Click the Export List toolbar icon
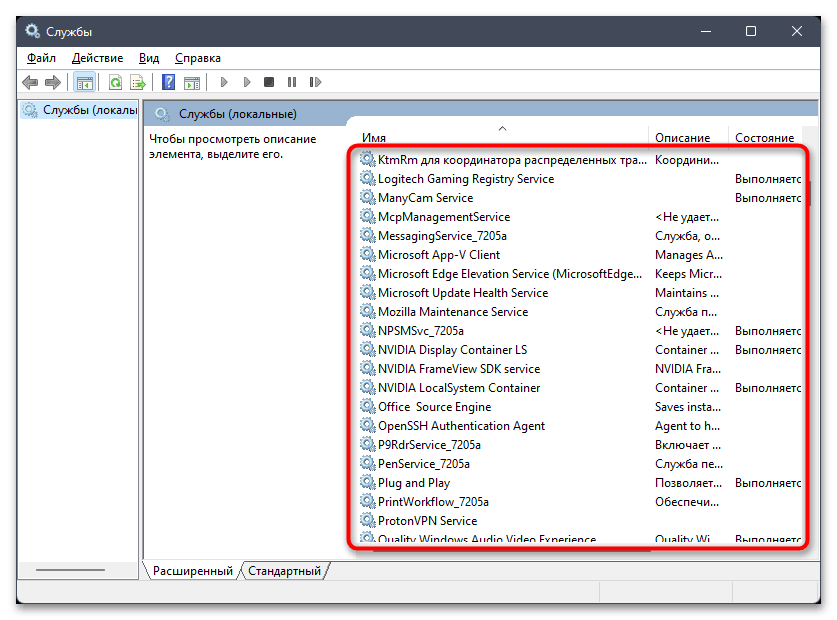 (x=138, y=82)
